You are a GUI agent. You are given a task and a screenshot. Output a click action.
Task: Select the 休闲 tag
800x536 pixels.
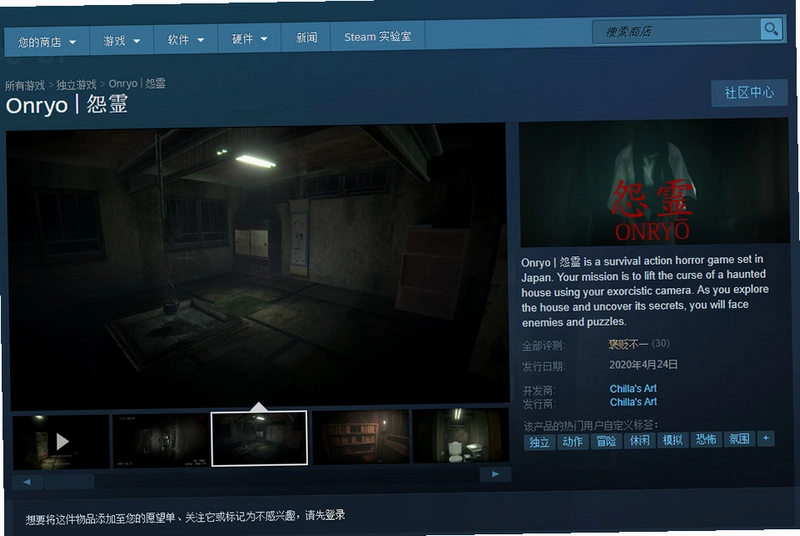click(x=639, y=440)
